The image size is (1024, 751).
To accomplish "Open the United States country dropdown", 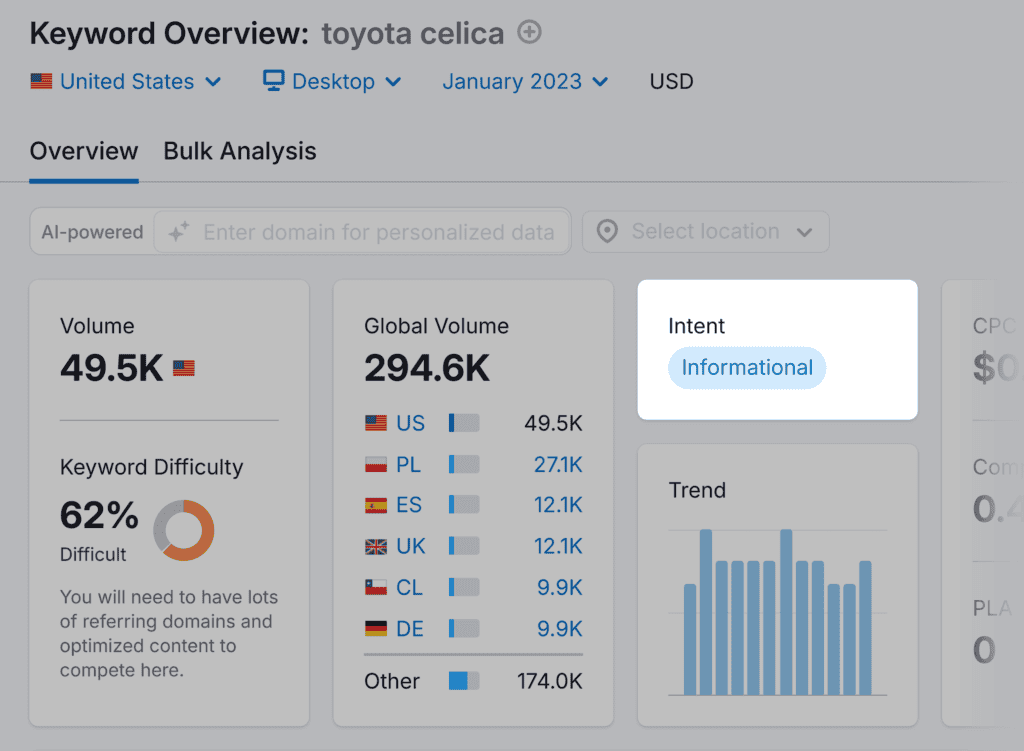I will coord(126,82).
